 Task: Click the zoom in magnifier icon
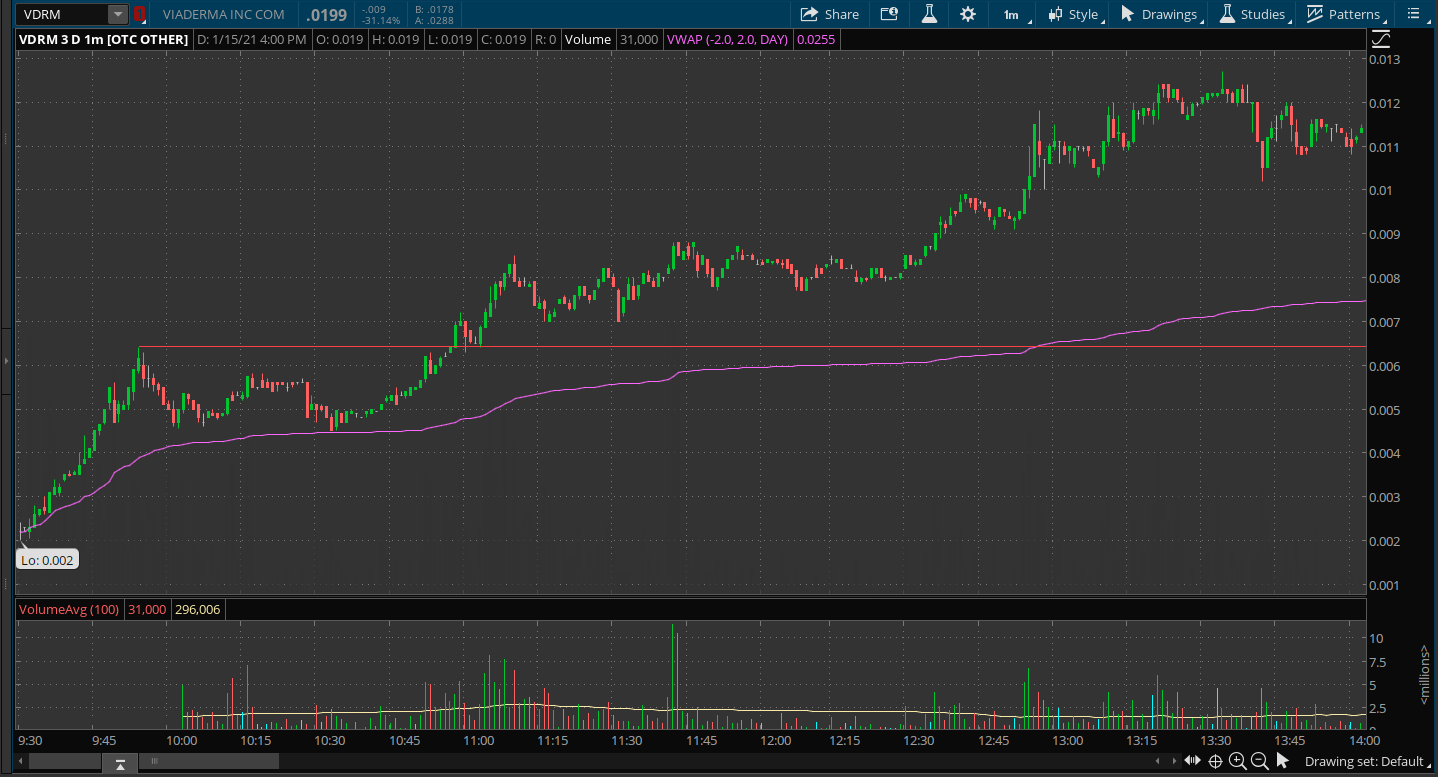click(x=1238, y=762)
